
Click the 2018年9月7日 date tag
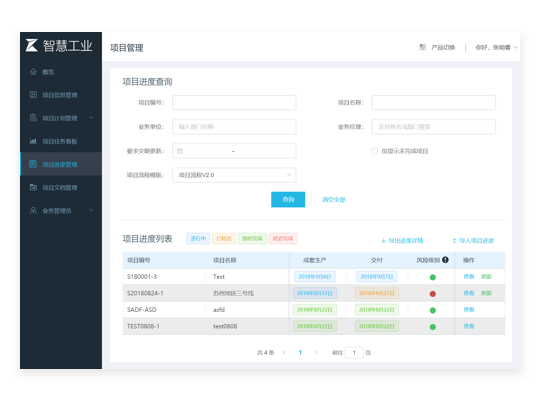377,276
